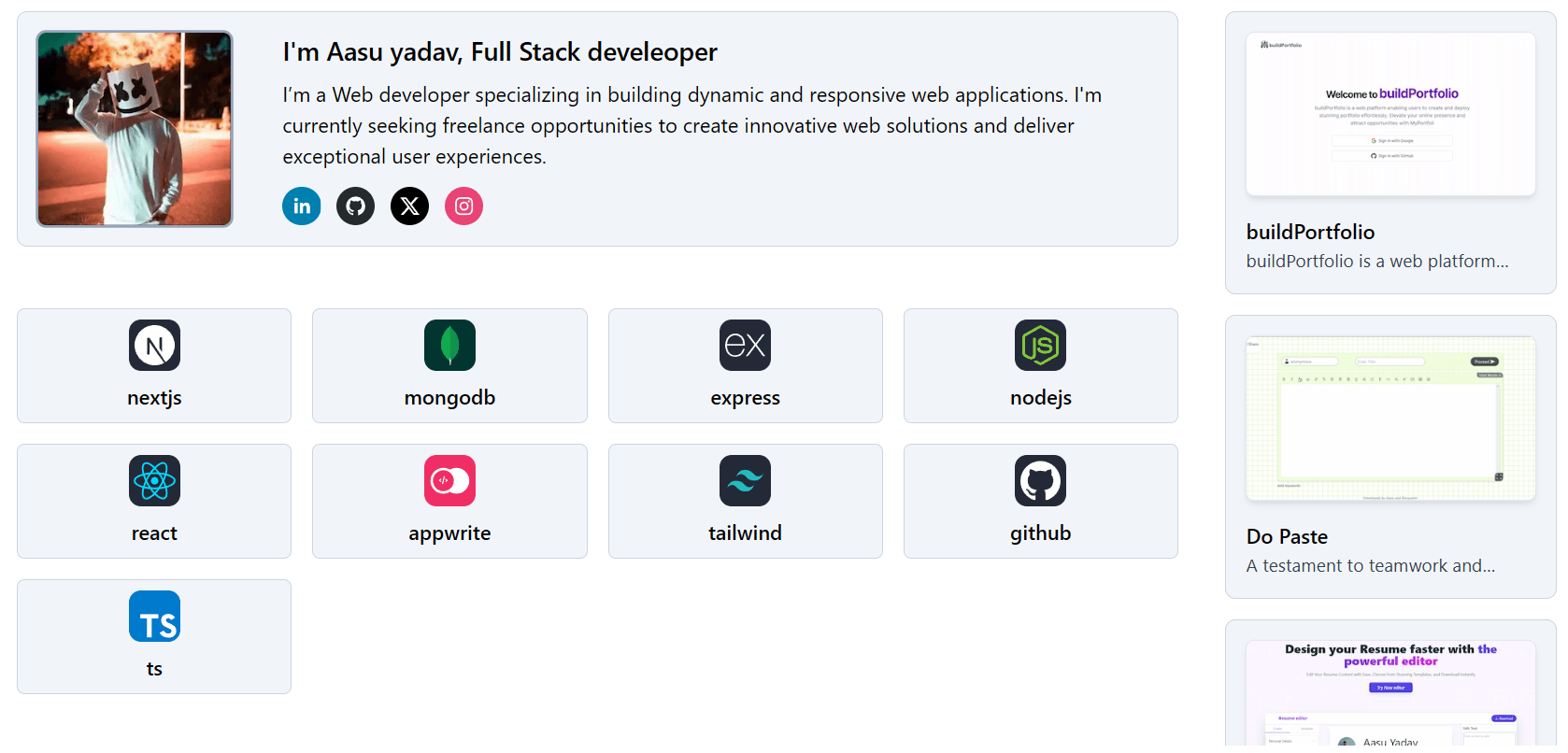Click the 'A testament to teamwork' description

pos(1370,566)
